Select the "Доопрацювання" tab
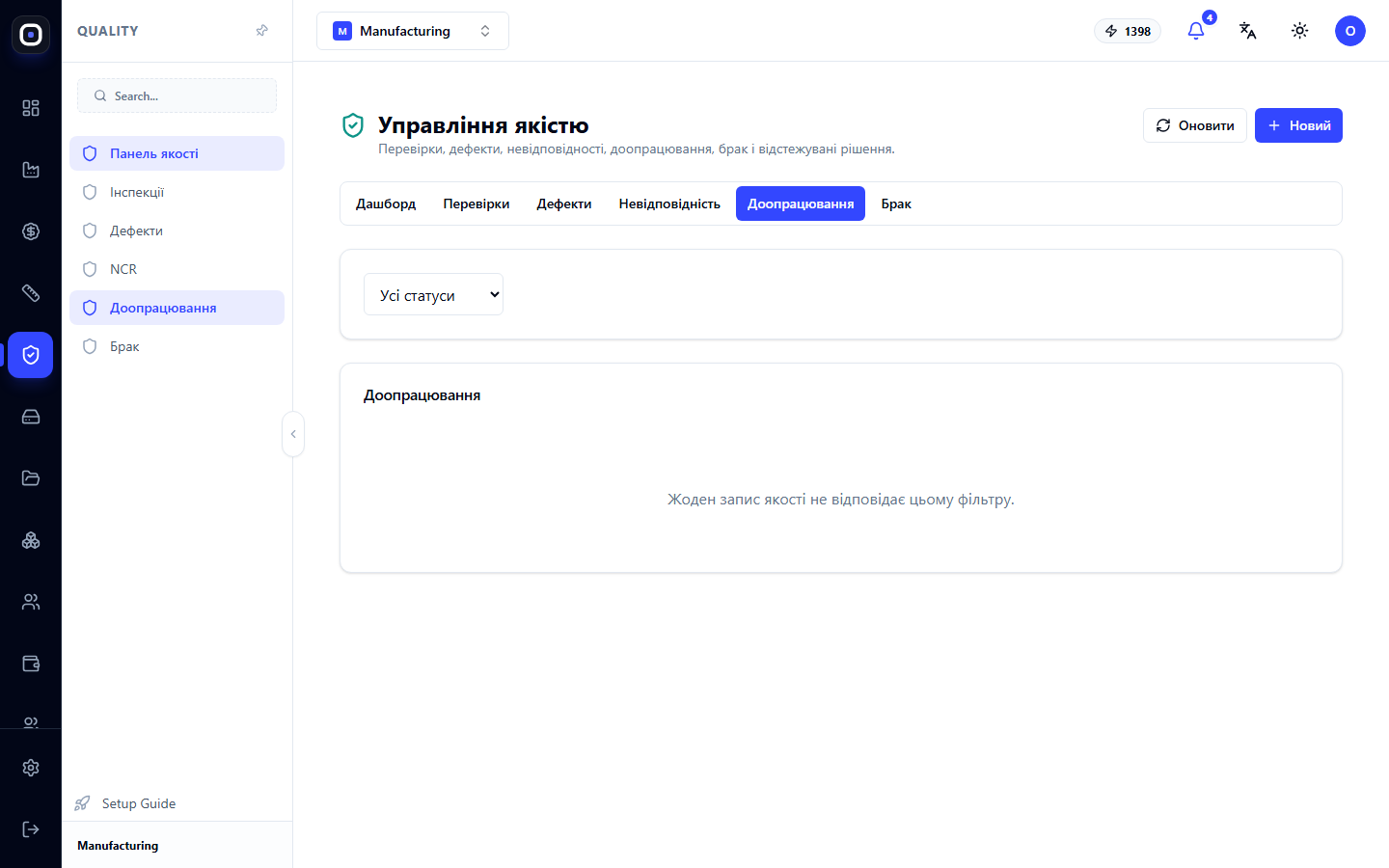The image size is (1389, 868). point(801,203)
